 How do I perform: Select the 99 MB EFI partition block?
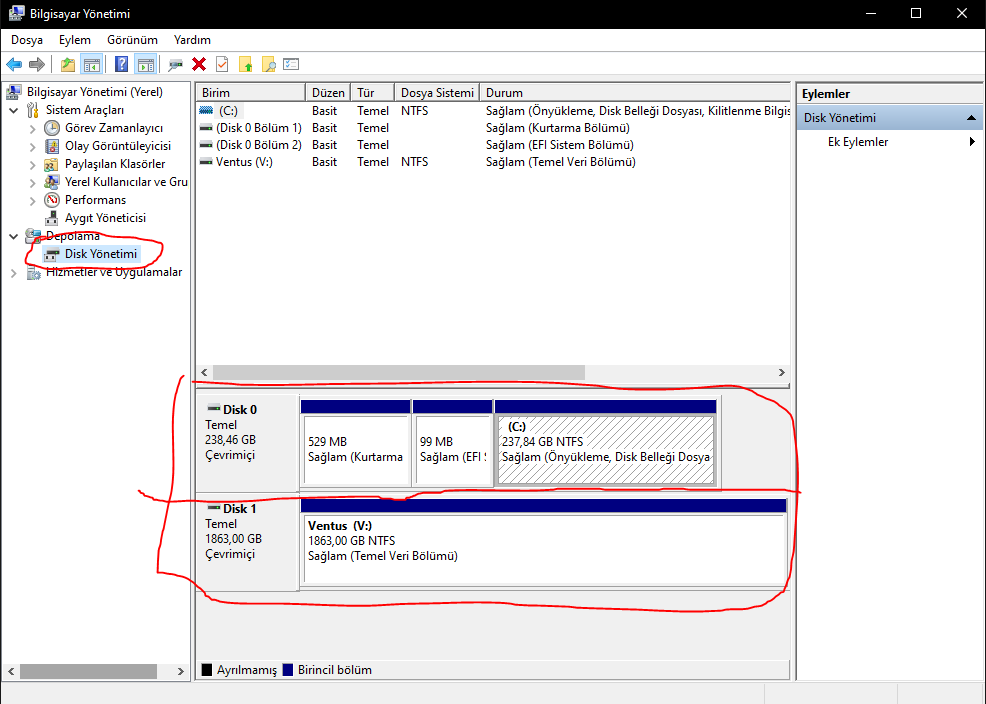452,444
